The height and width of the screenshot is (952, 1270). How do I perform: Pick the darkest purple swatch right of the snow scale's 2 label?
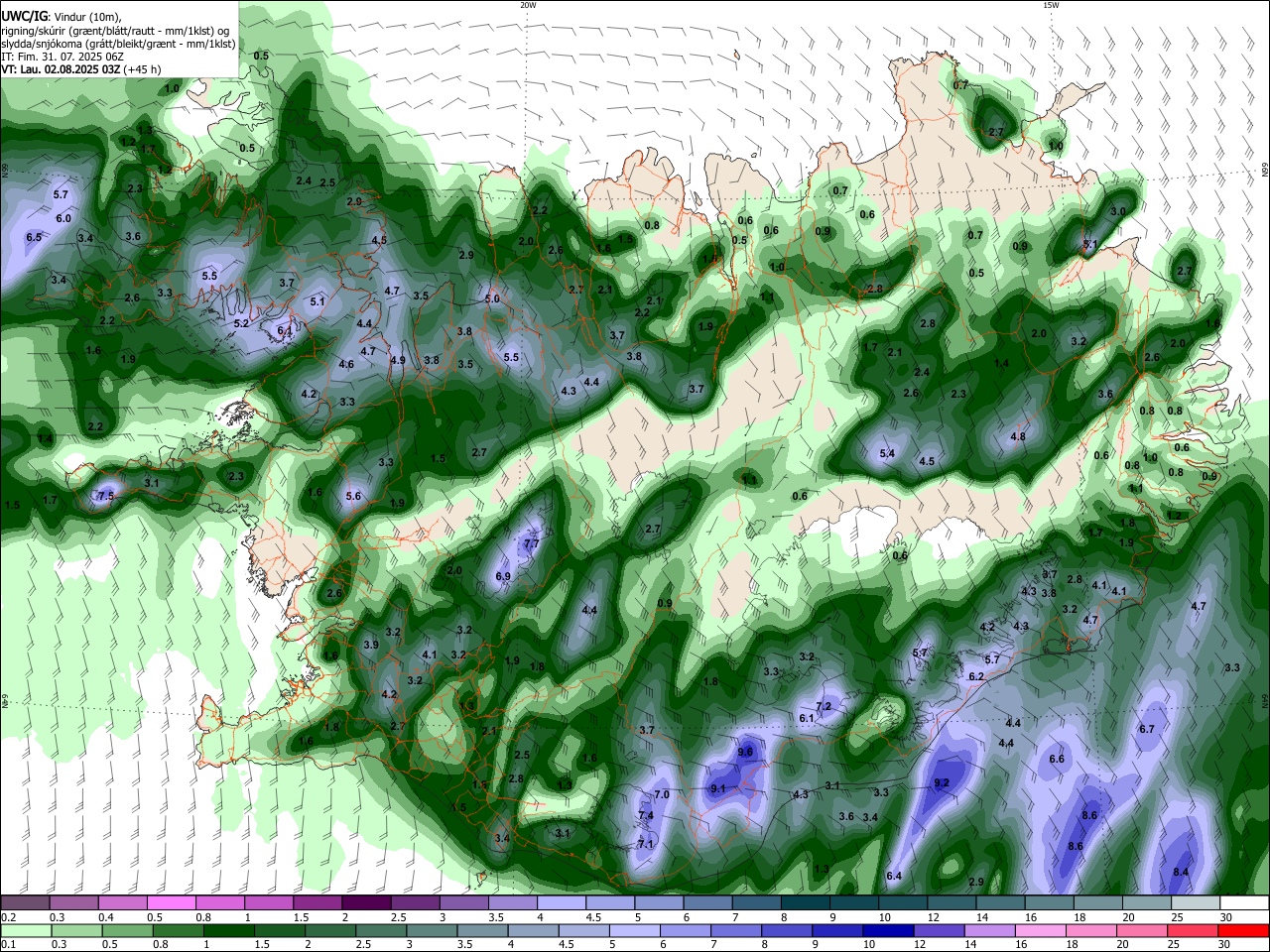click(366, 903)
